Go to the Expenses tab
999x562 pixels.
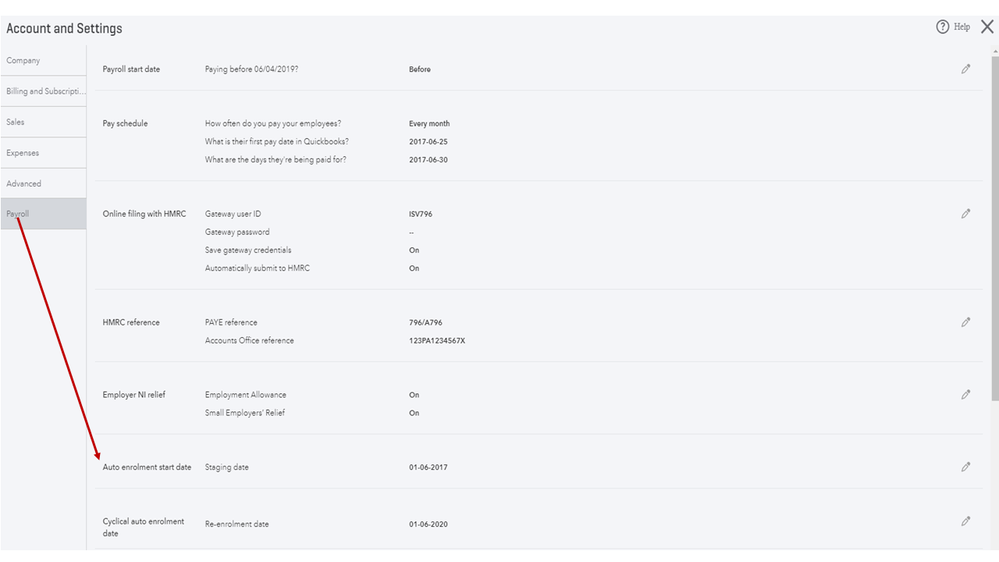[23, 153]
